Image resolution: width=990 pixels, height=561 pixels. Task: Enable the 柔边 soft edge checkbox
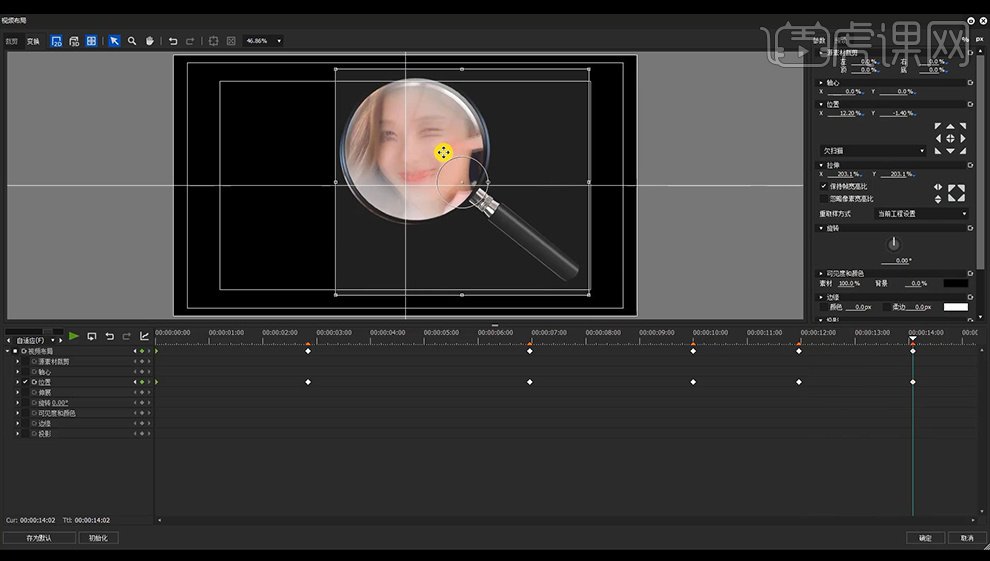(886, 307)
